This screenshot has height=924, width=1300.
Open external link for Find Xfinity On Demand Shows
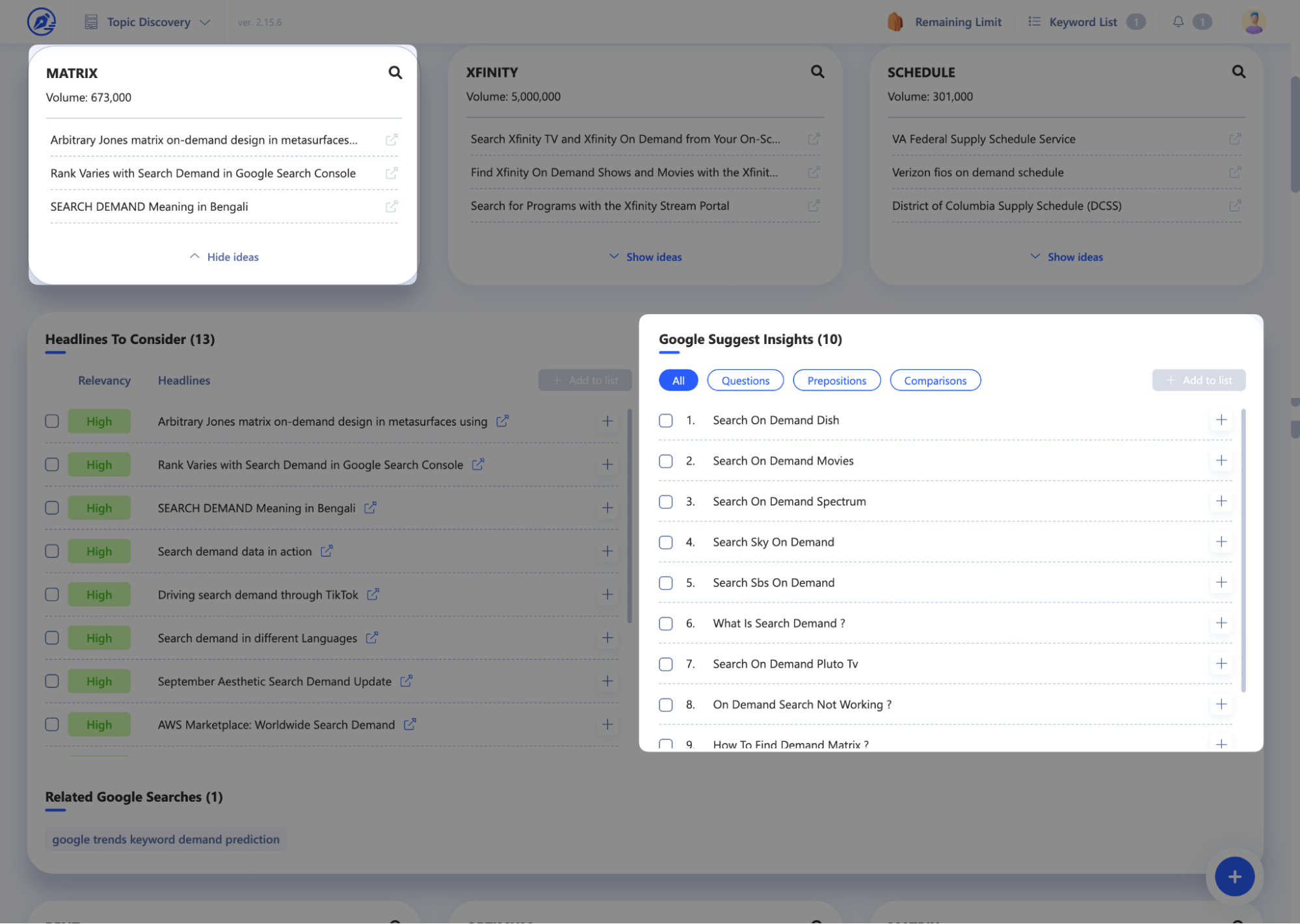pos(814,172)
